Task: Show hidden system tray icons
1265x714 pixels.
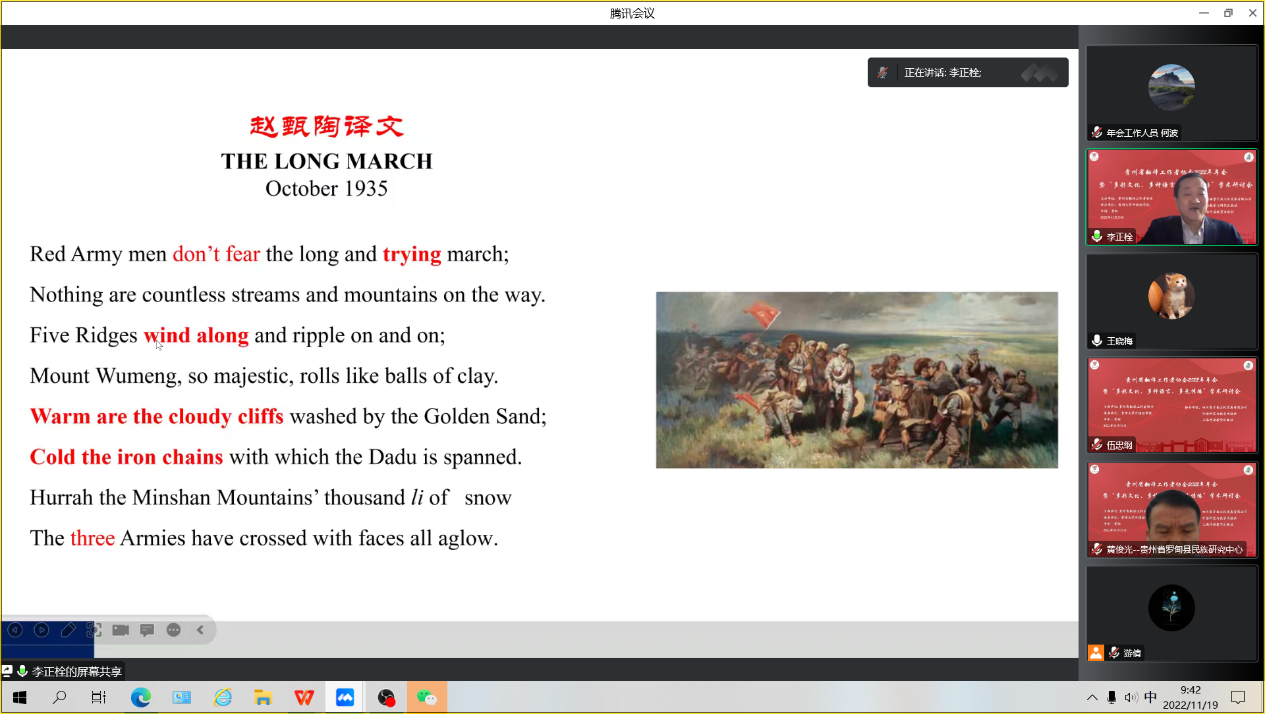Action: 1091,698
